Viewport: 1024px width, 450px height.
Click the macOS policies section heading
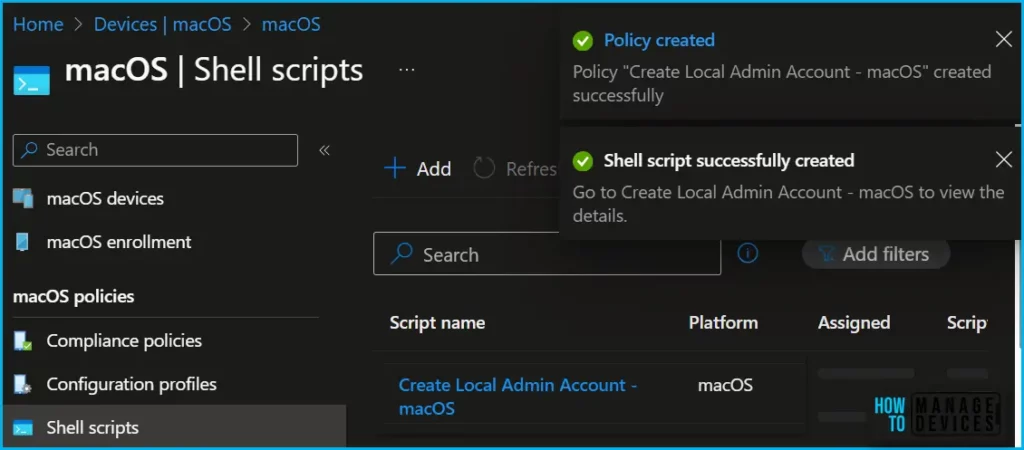point(73,297)
